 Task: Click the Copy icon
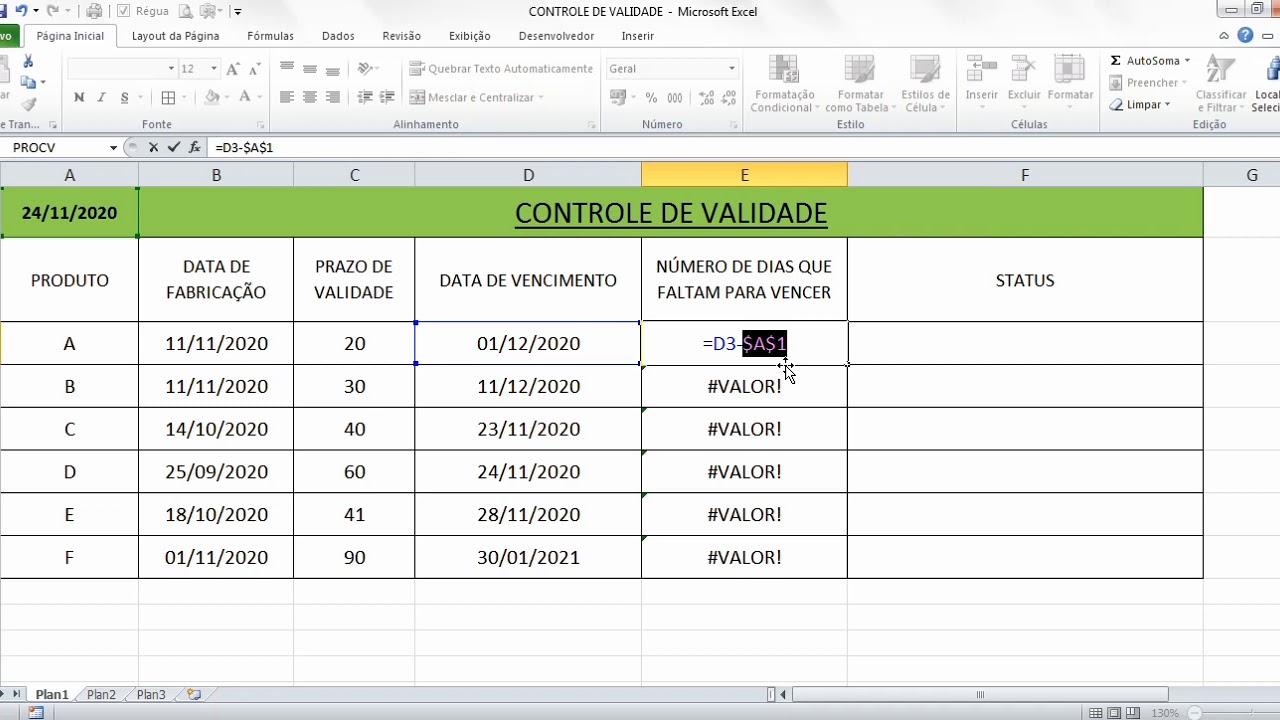(x=28, y=83)
